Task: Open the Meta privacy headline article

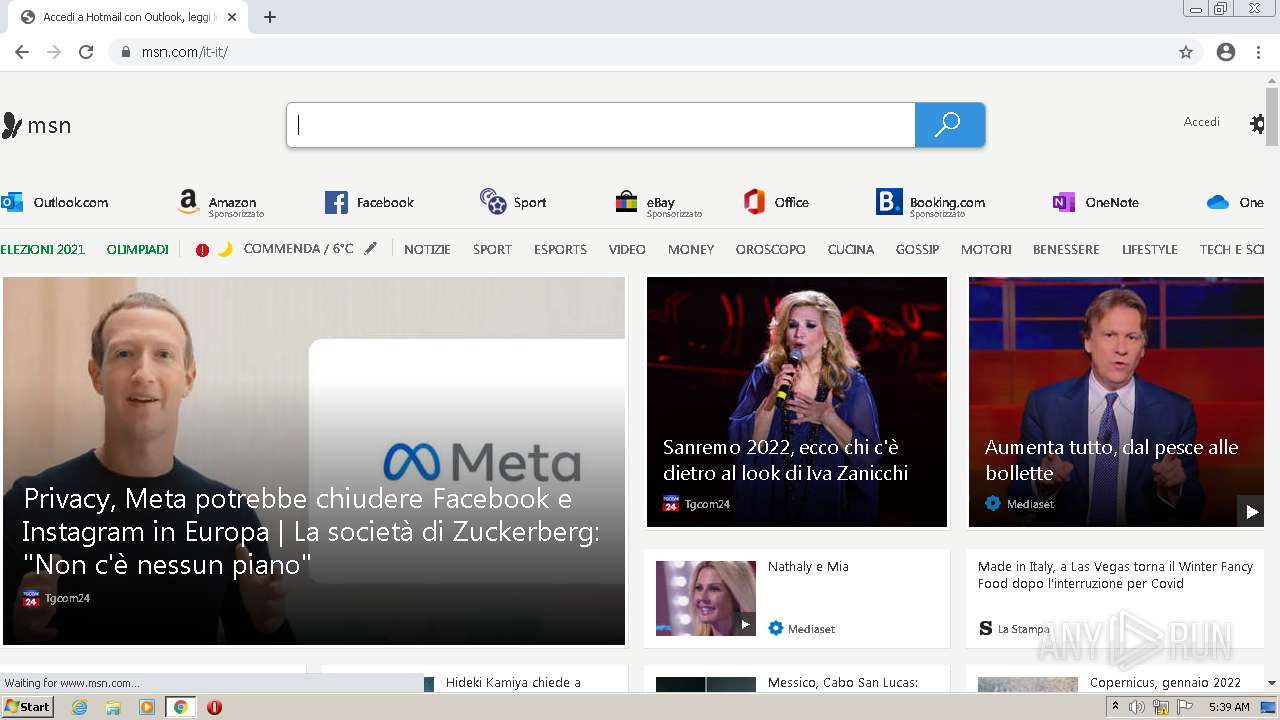Action: point(311,531)
